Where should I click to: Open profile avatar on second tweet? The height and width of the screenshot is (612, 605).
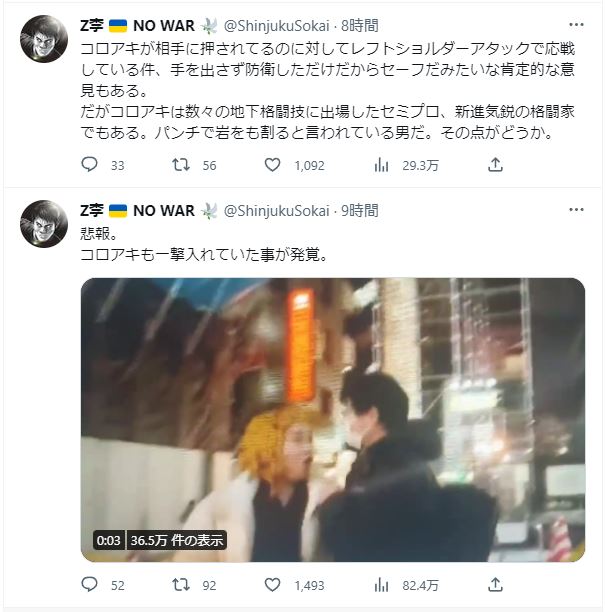44,224
